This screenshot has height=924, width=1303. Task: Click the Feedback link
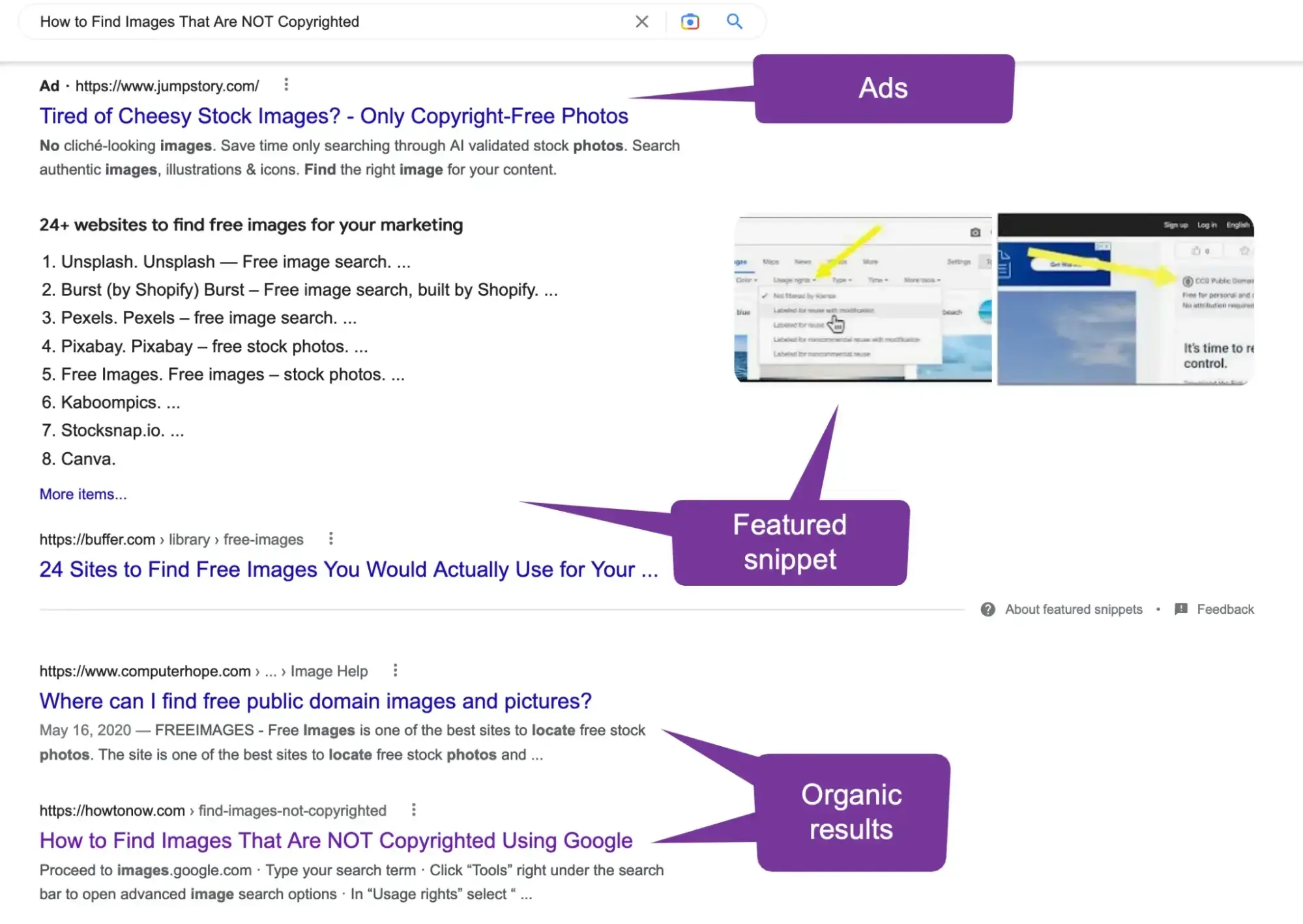tap(1225, 609)
